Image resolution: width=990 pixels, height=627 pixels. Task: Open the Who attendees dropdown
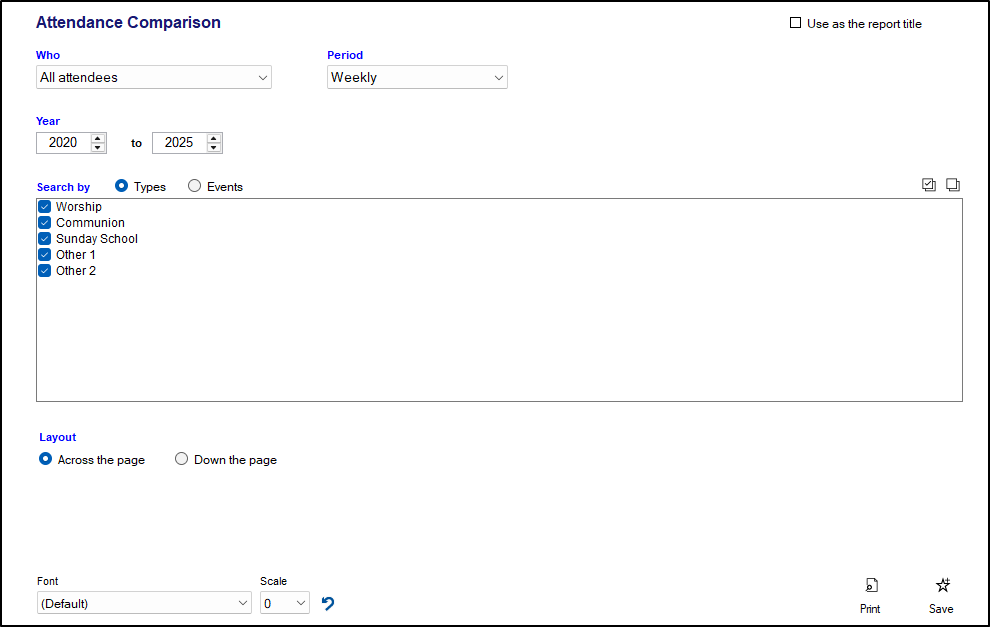[x=154, y=78]
